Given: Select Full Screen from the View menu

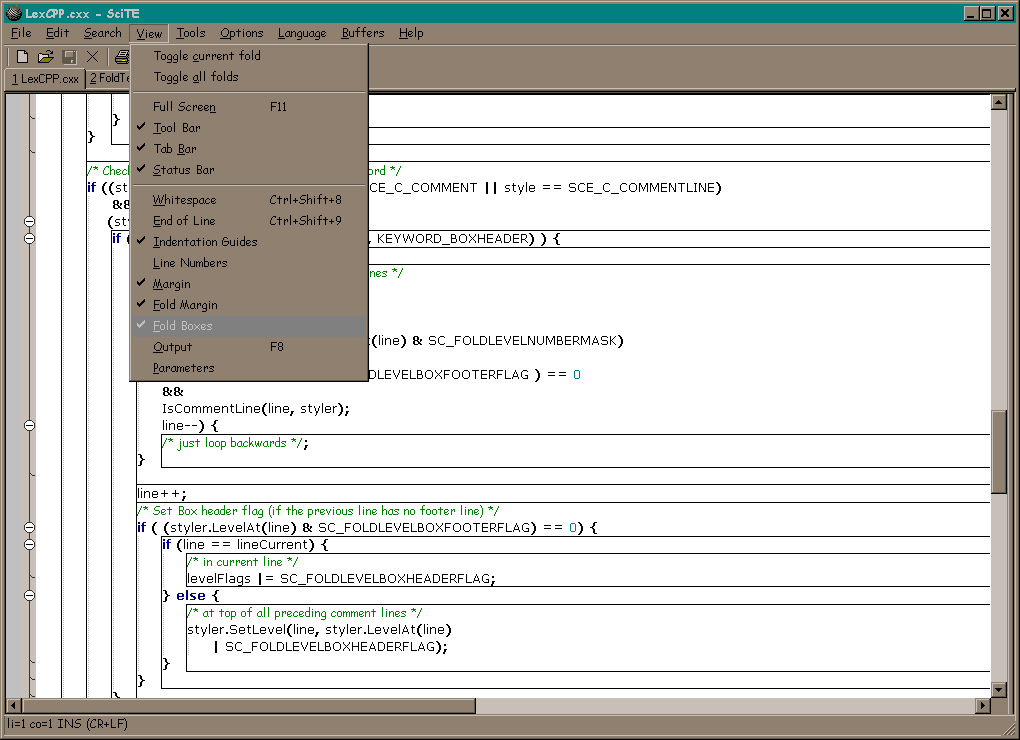Looking at the screenshot, I should coord(184,107).
